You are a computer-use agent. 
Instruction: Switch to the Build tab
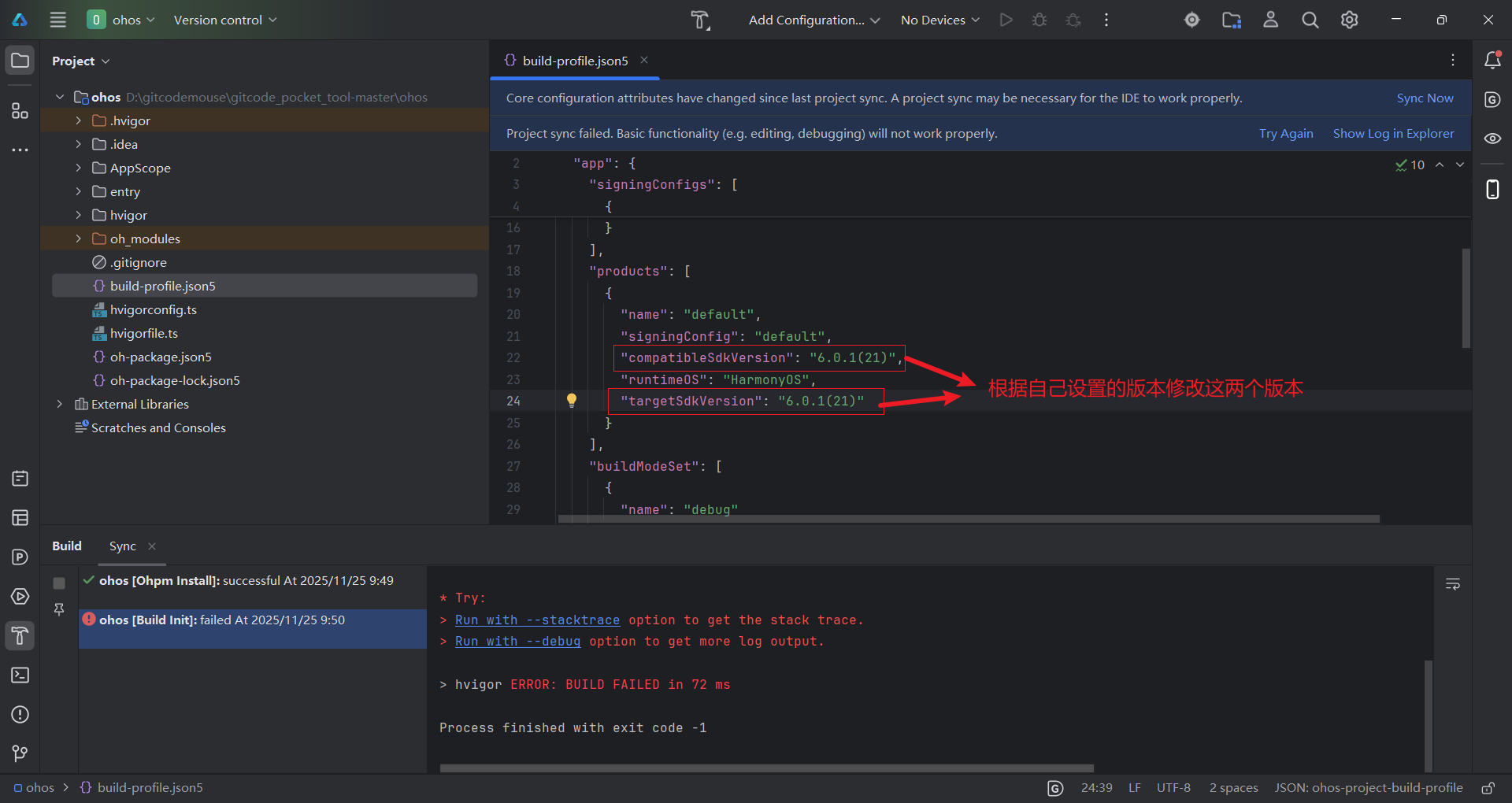67,546
